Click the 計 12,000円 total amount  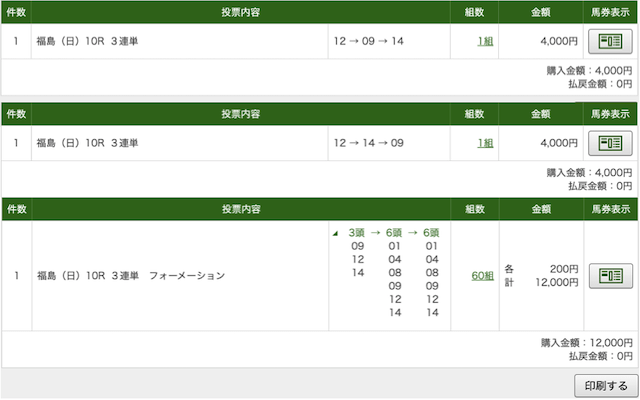click(541, 282)
